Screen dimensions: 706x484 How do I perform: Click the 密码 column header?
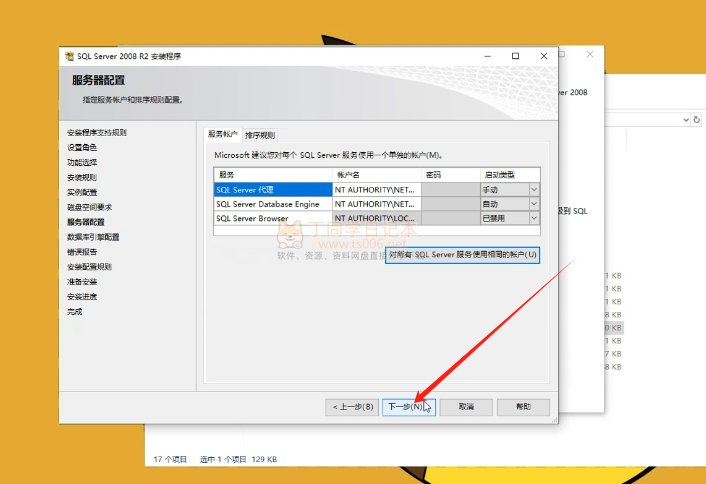click(451, 175)
